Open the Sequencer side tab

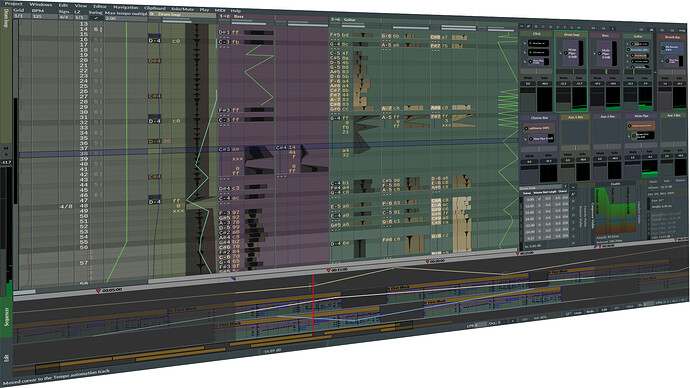[x=6, y=317]
